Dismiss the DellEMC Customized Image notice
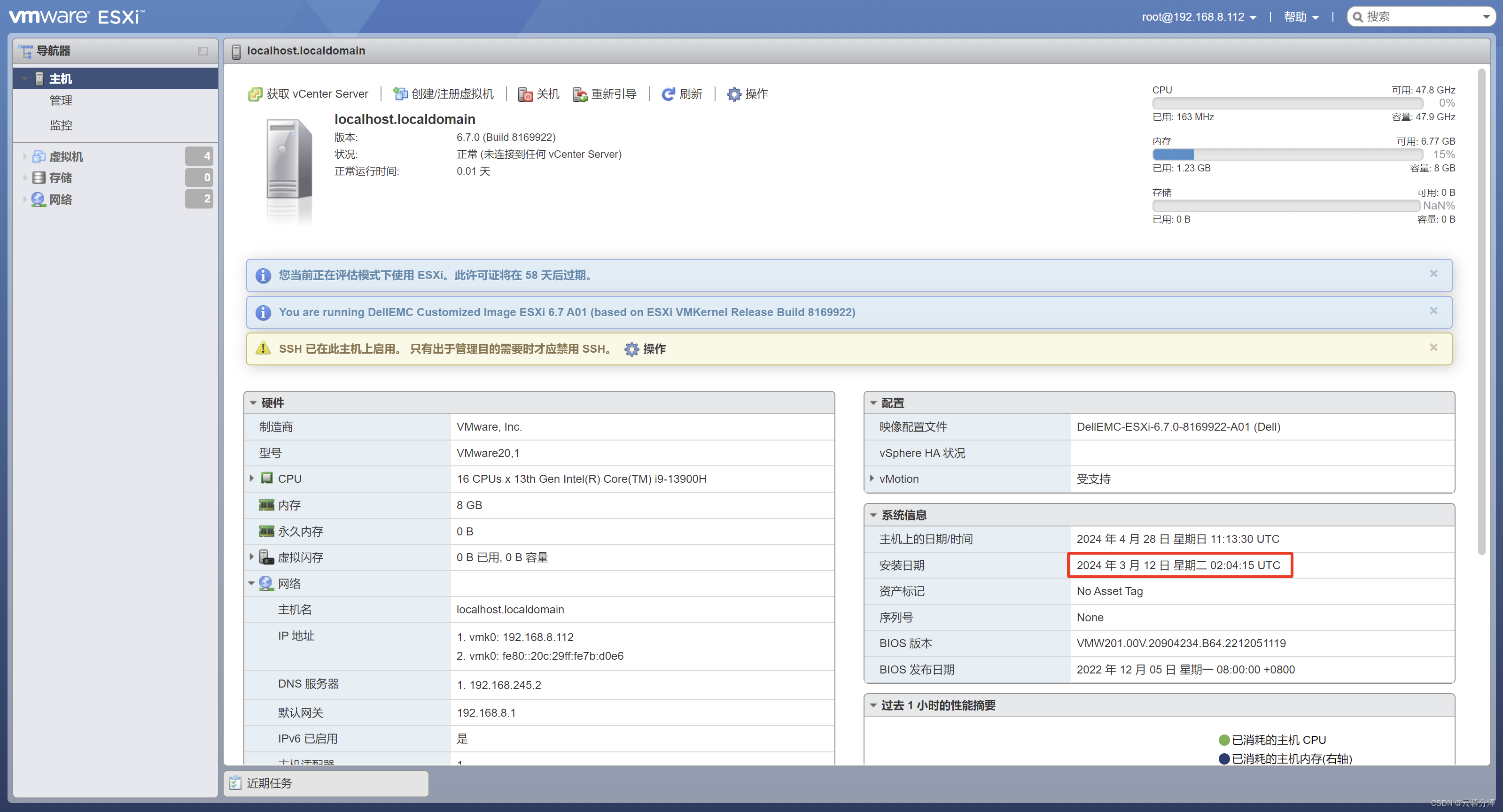Screen dimensions: 1503x812 (1433, 311)
